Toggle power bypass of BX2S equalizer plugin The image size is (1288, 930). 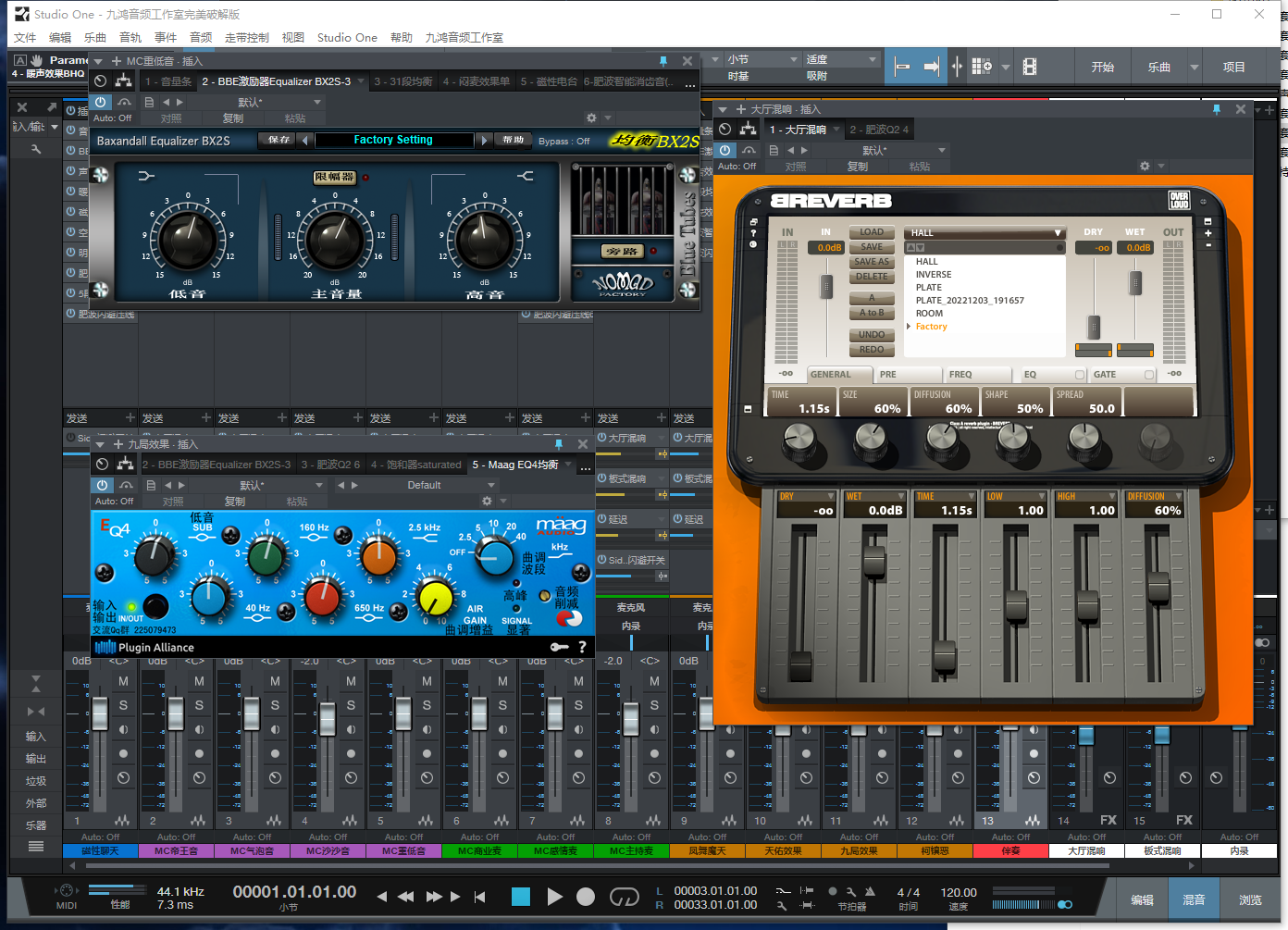[x=101, y=102]
